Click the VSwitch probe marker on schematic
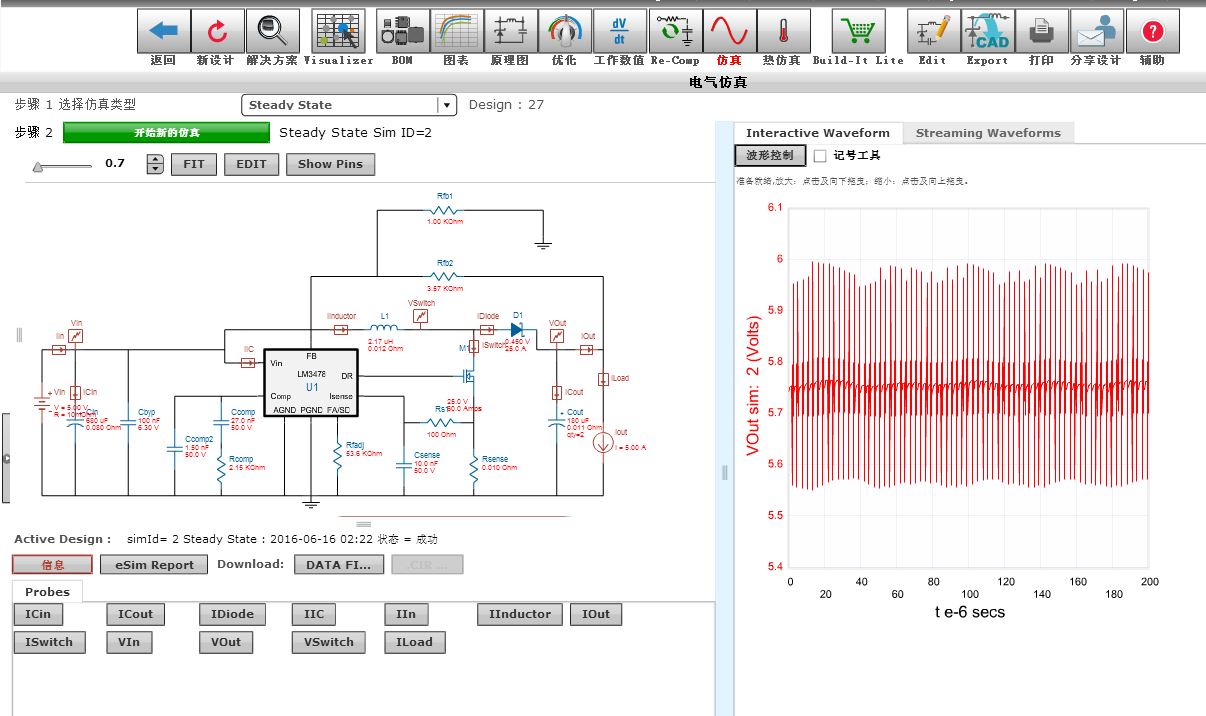This screenshot has height=716, width=1206. coord(421,317)
